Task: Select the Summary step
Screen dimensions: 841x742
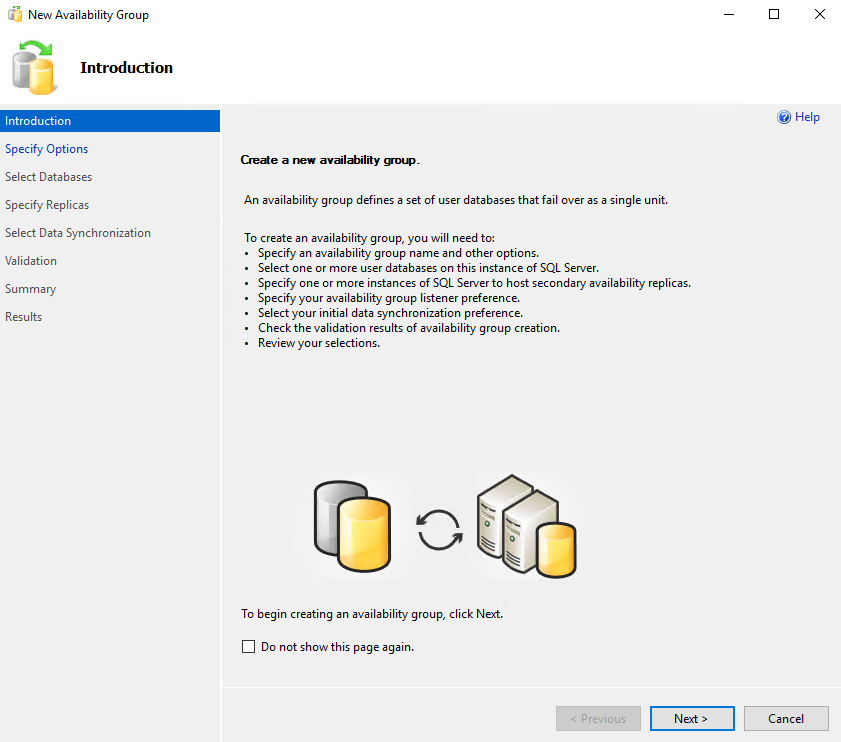Action: pos(31,289)
